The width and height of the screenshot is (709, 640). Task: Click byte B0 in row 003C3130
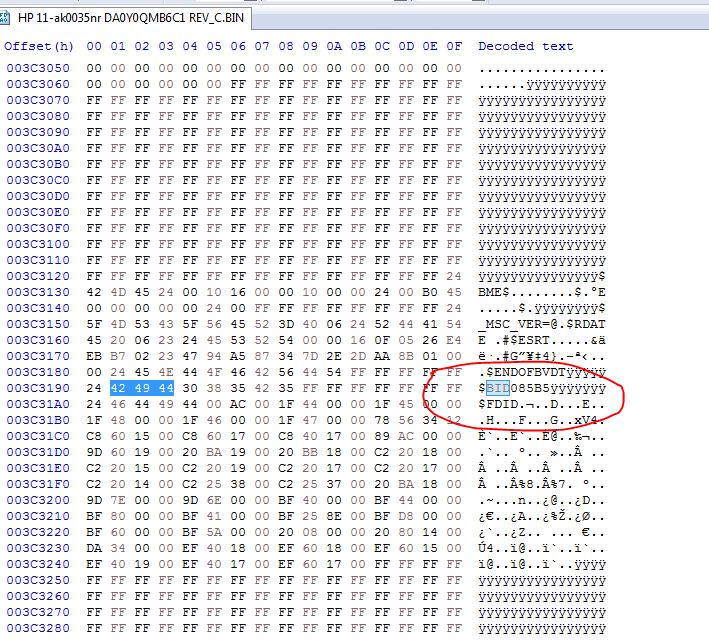(x=430, y=292)
